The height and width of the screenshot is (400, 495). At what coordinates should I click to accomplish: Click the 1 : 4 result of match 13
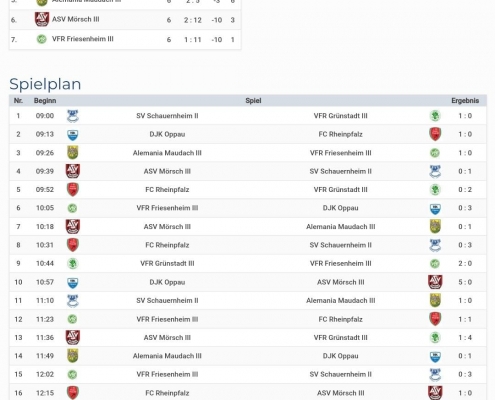point(465,338)
